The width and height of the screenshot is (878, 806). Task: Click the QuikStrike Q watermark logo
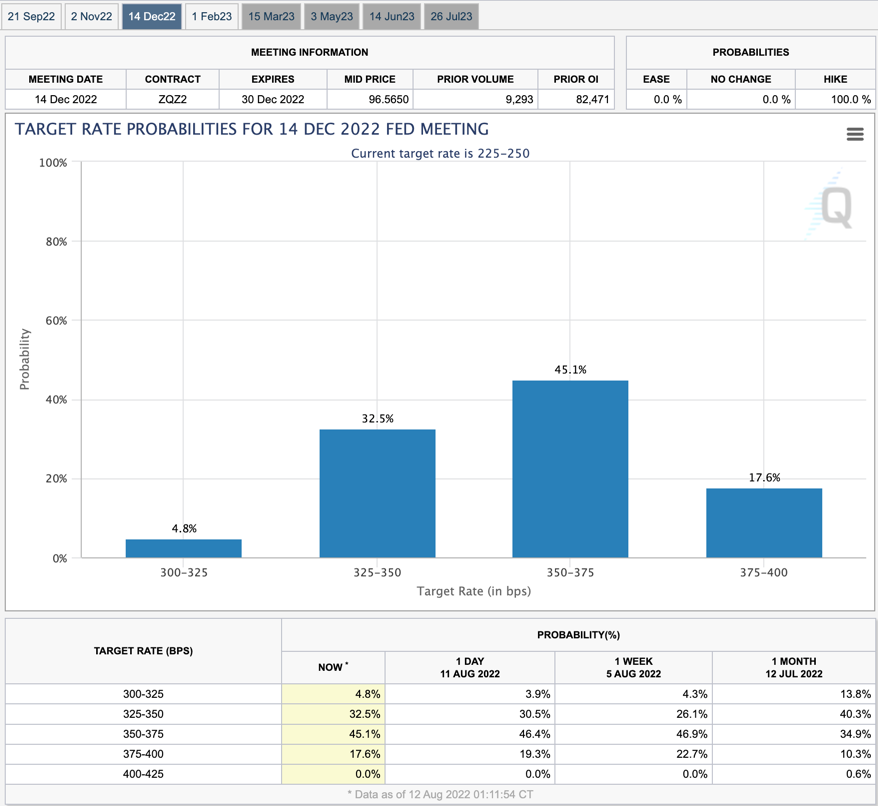[x=831, y=206]
